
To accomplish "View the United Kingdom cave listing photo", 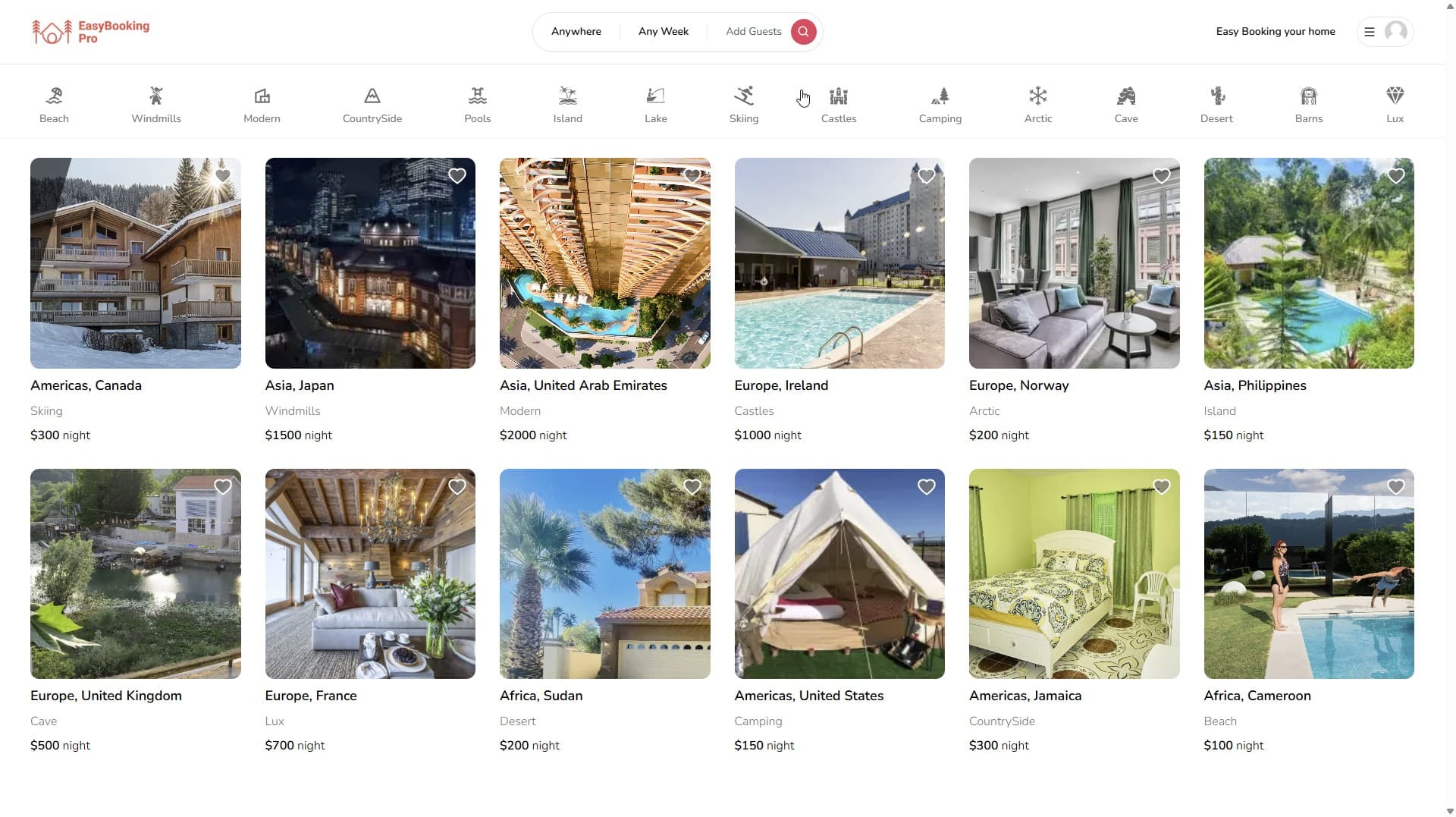I will (136, 573).
